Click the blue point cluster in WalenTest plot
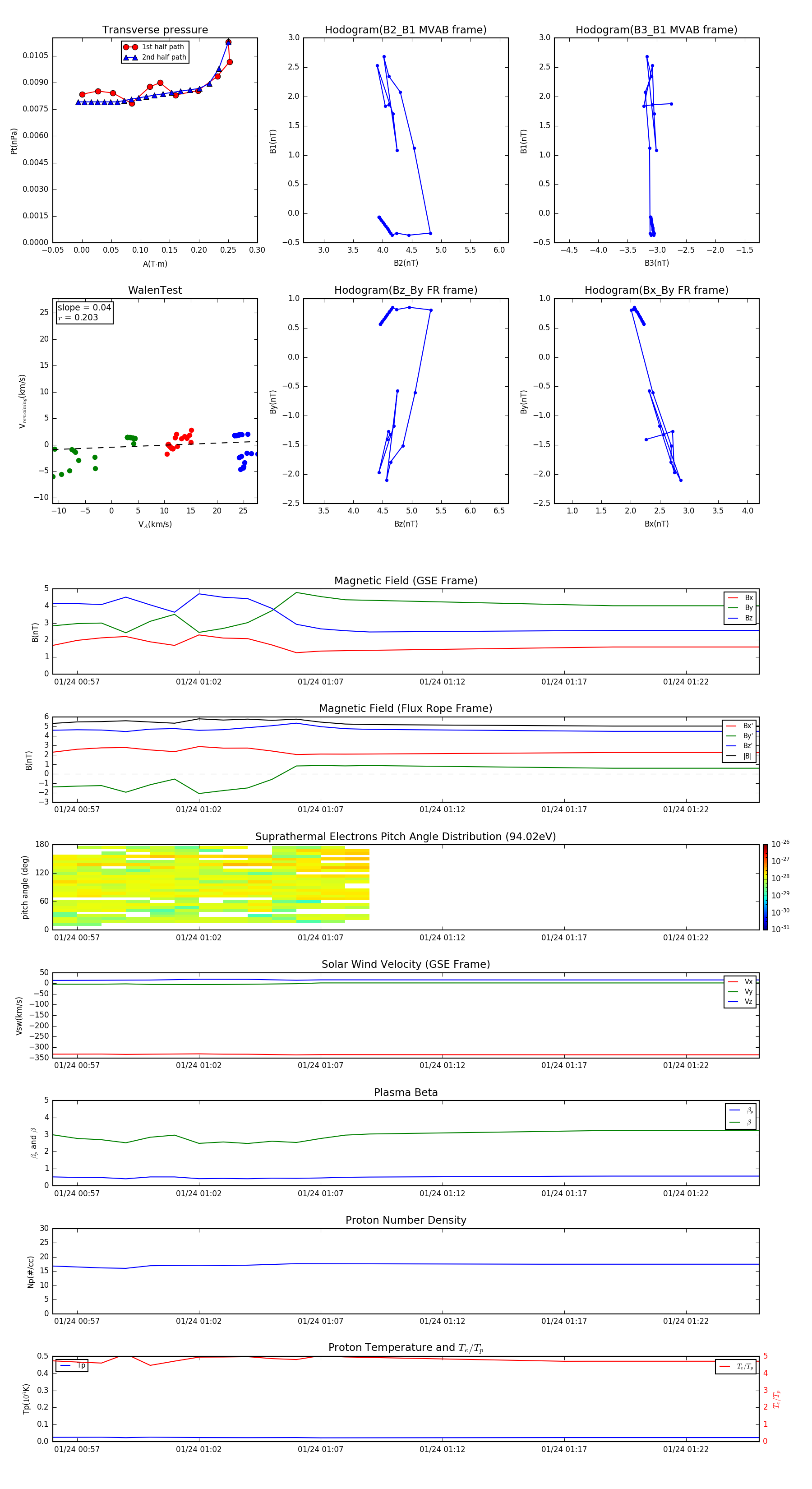Image resolution: width=812 pixels, height=1489 pixels. click(244, 451)
